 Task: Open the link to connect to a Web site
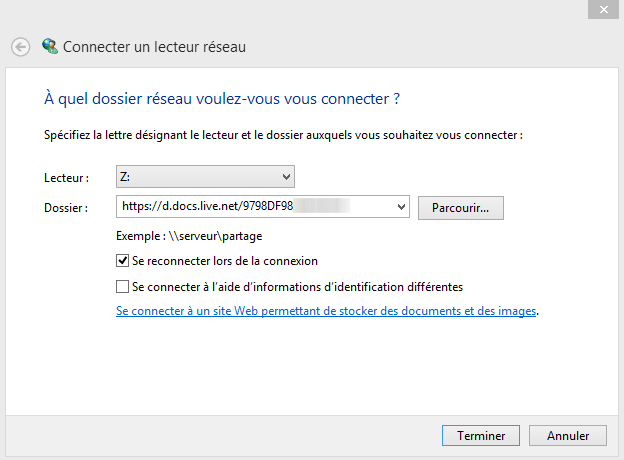(x=327, y=311)
